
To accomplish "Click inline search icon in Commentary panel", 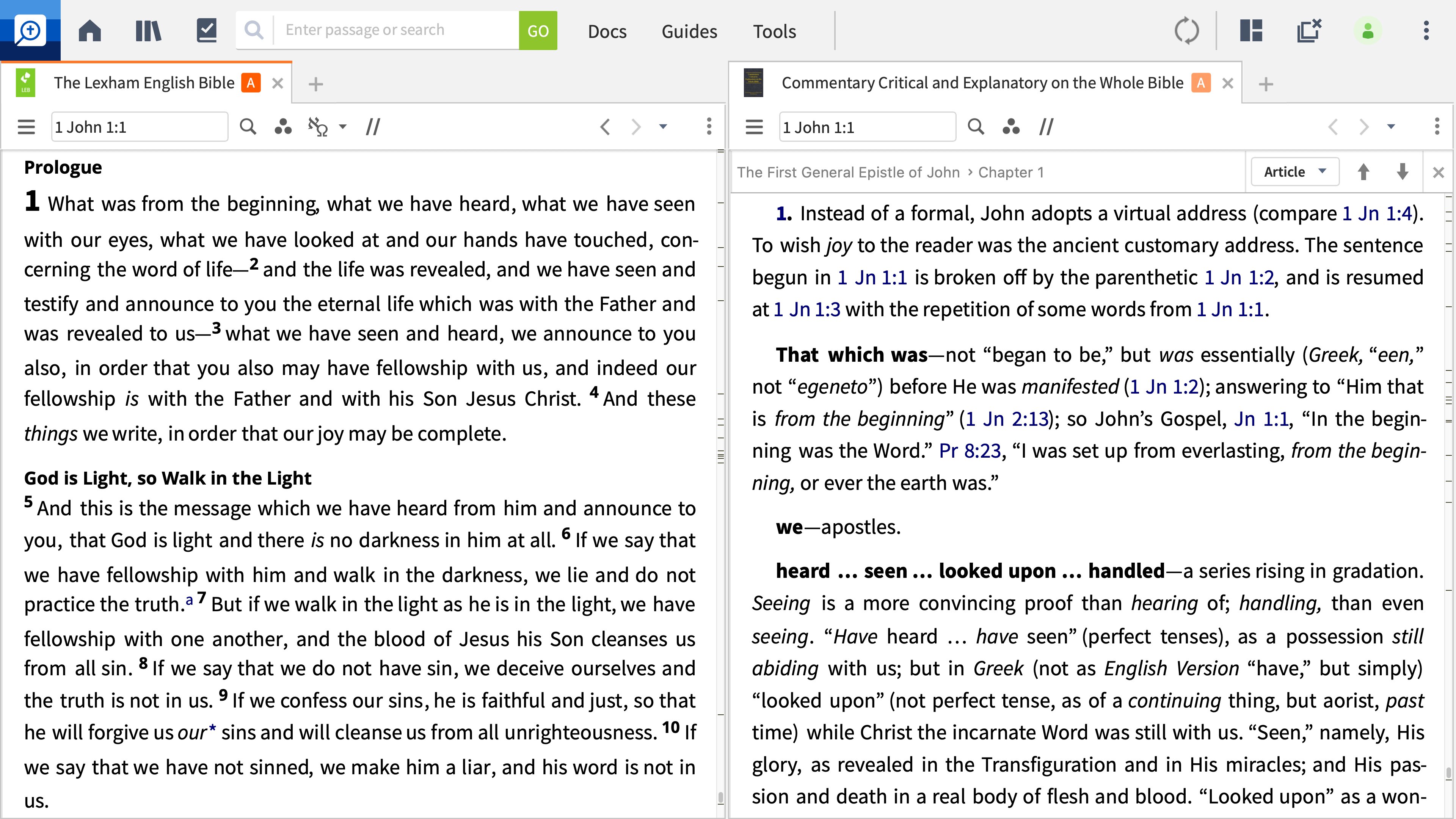I will click(976, 127).
